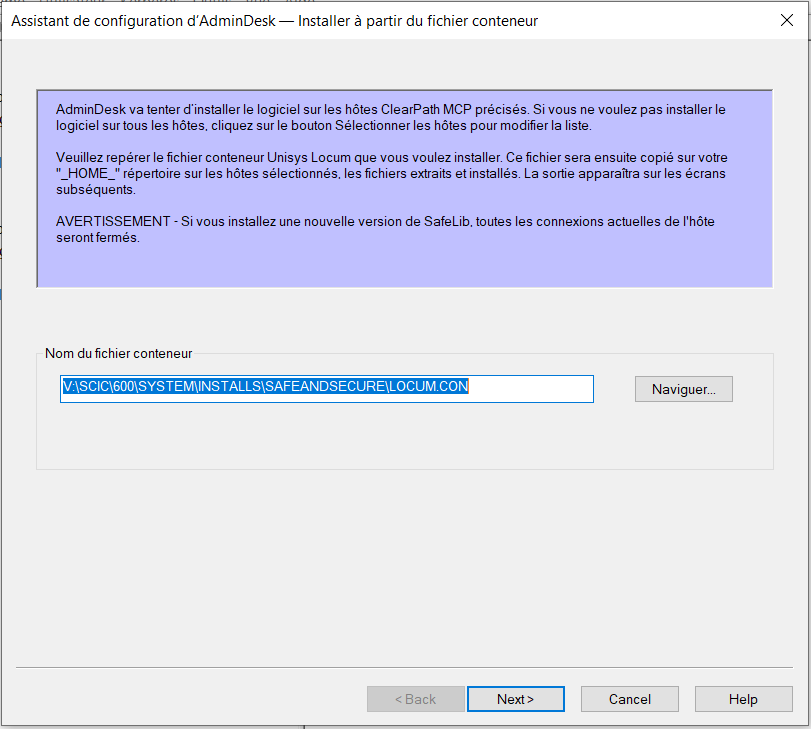The height and width of the screenshot is (729, 811).
Task: Click the SAFEANDSECURE folder segment in path
Action: [x=328, y=388]
